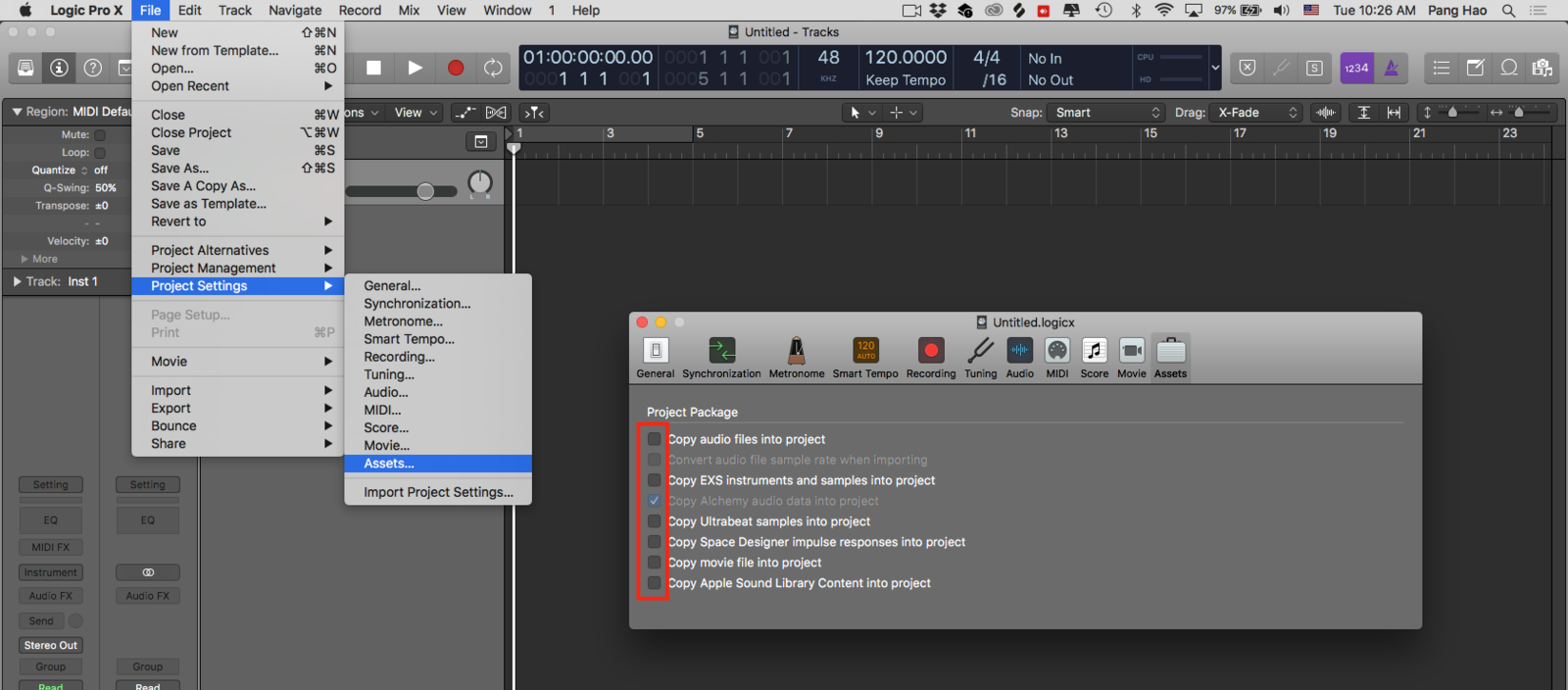Choose Bounce from the File menu
The image size is (1568, 690).
tap(238, 426)
